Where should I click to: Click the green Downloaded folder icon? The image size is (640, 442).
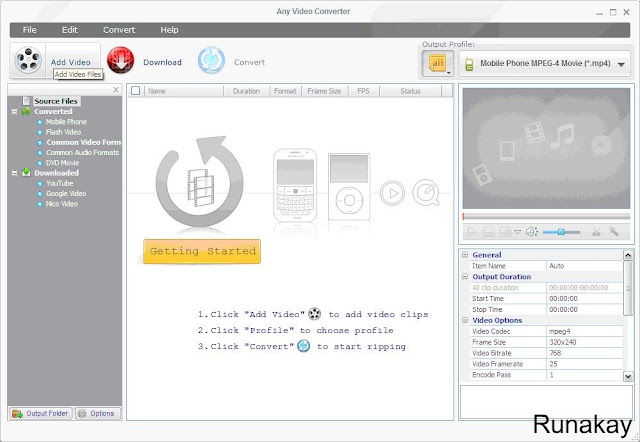[x=26, y=172]
